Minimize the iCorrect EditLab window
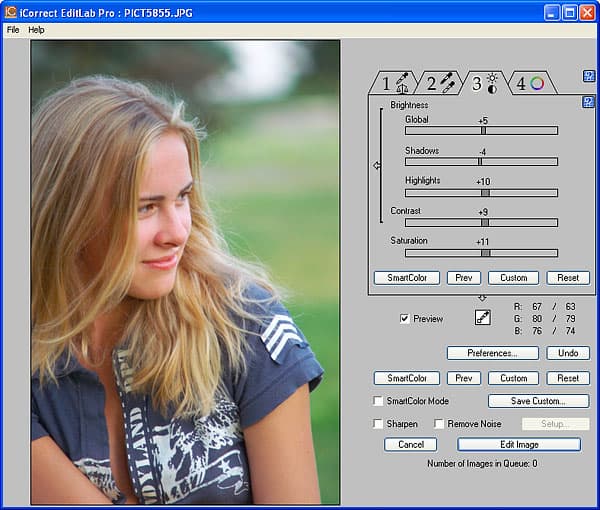Viewport: 600px width, 510px height. pyautogui.click(x=551, y=13)
